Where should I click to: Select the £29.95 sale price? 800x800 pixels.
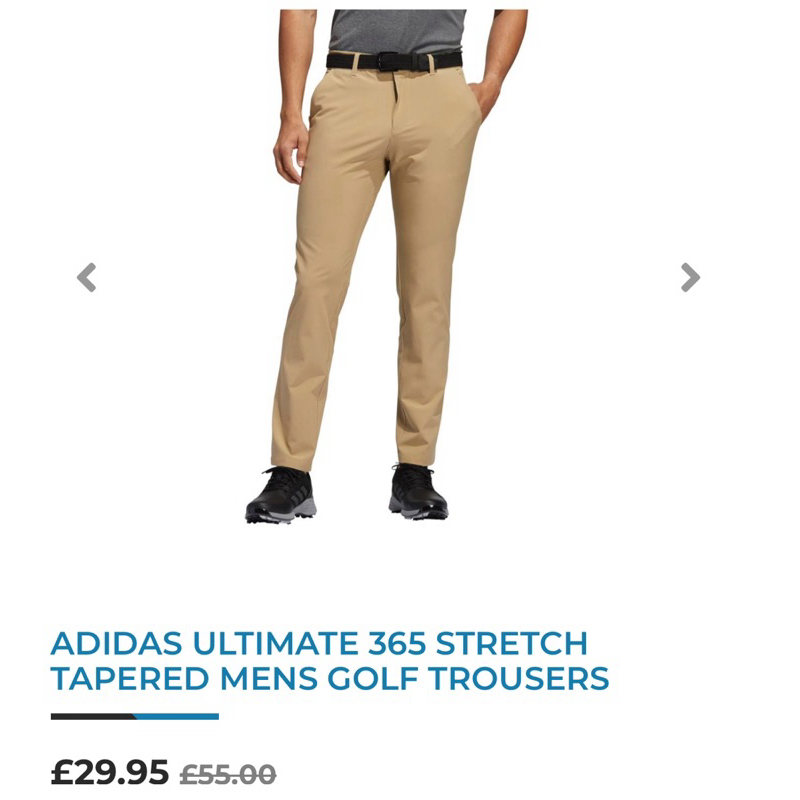pos(110,772)
